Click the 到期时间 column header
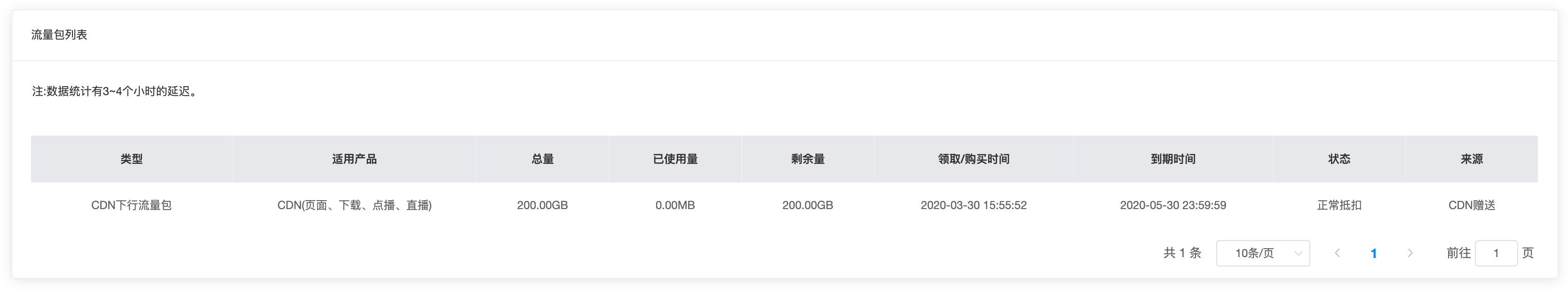Screen dimensions: 1568x291 click(1173, 159)
